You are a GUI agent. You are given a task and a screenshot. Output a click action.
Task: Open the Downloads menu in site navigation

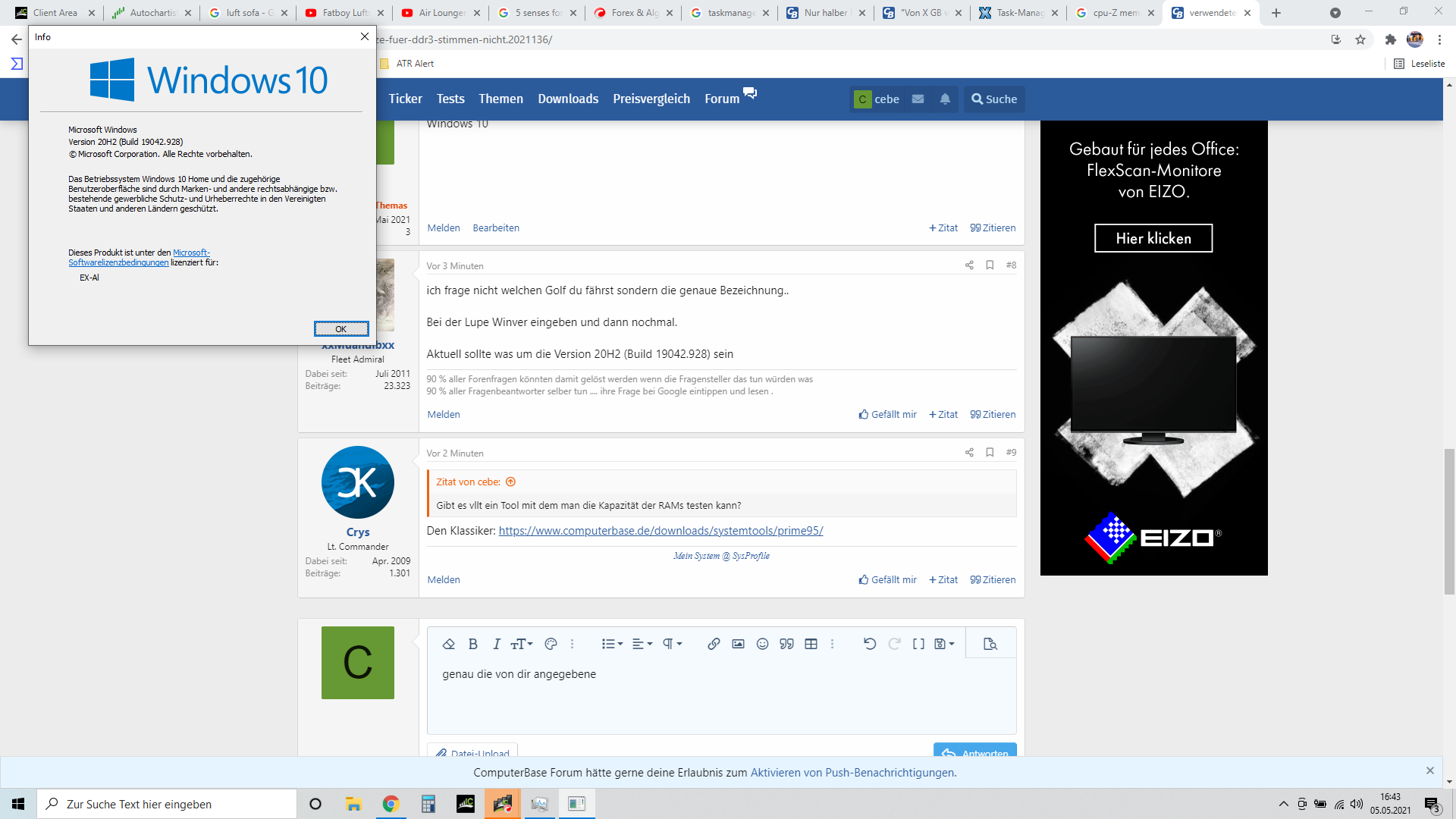[568, 99]
